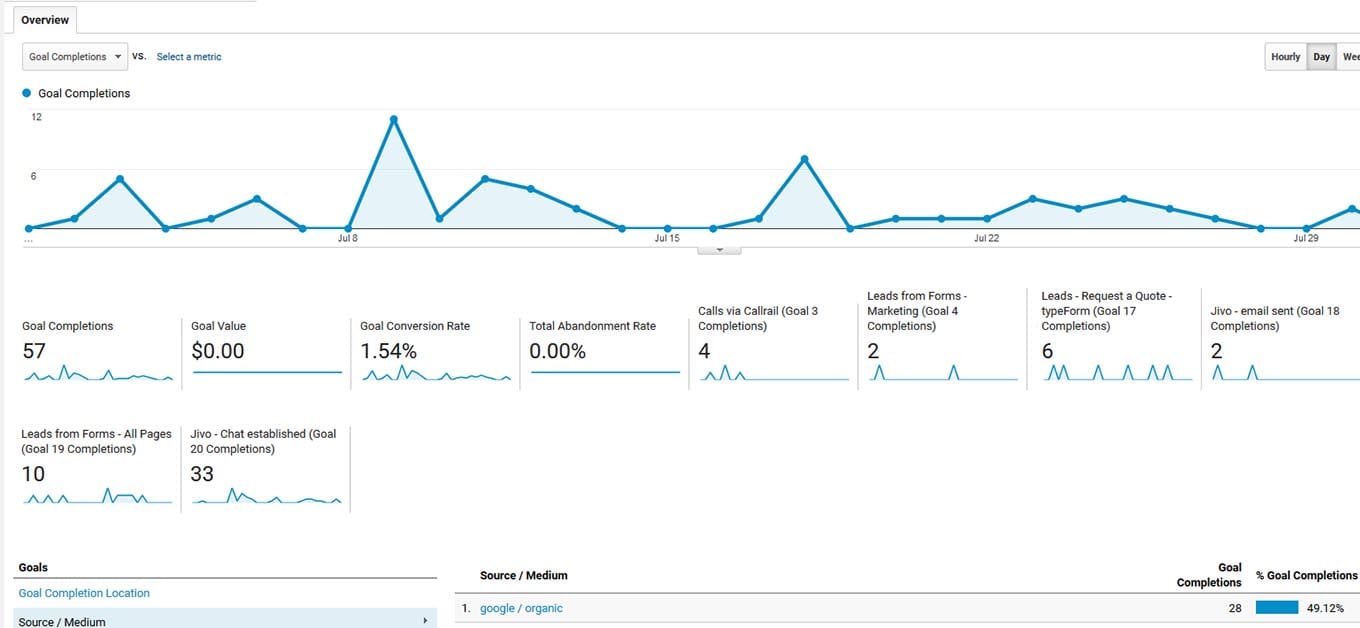This screenshot has width=1360, height=628.
Task: Expand Source / Medium via its arrow chevron
Action: (x=425, y=621)
